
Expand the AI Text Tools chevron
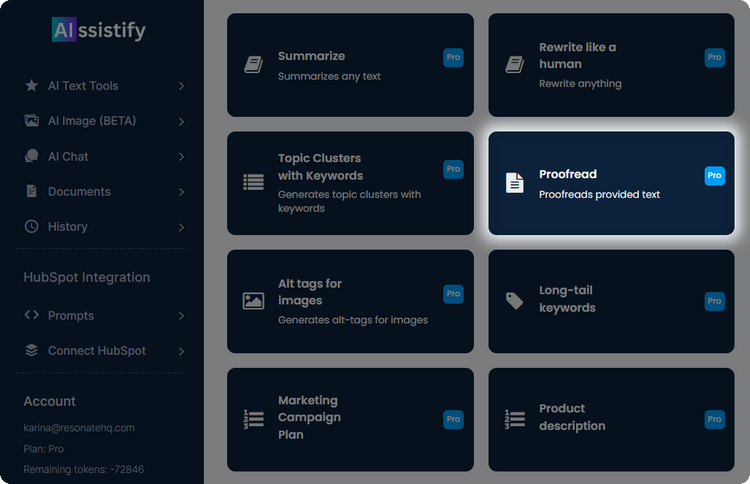pos(181,86)
